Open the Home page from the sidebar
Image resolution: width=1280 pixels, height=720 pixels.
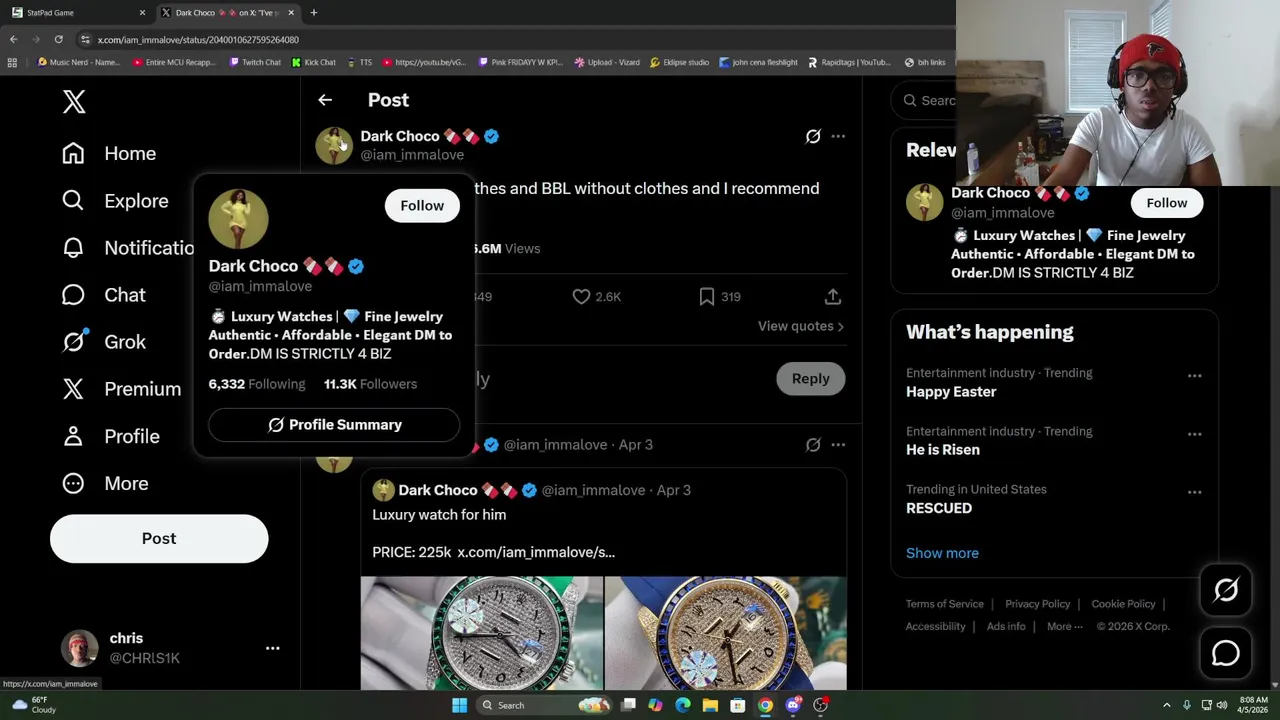coord(109,153)
